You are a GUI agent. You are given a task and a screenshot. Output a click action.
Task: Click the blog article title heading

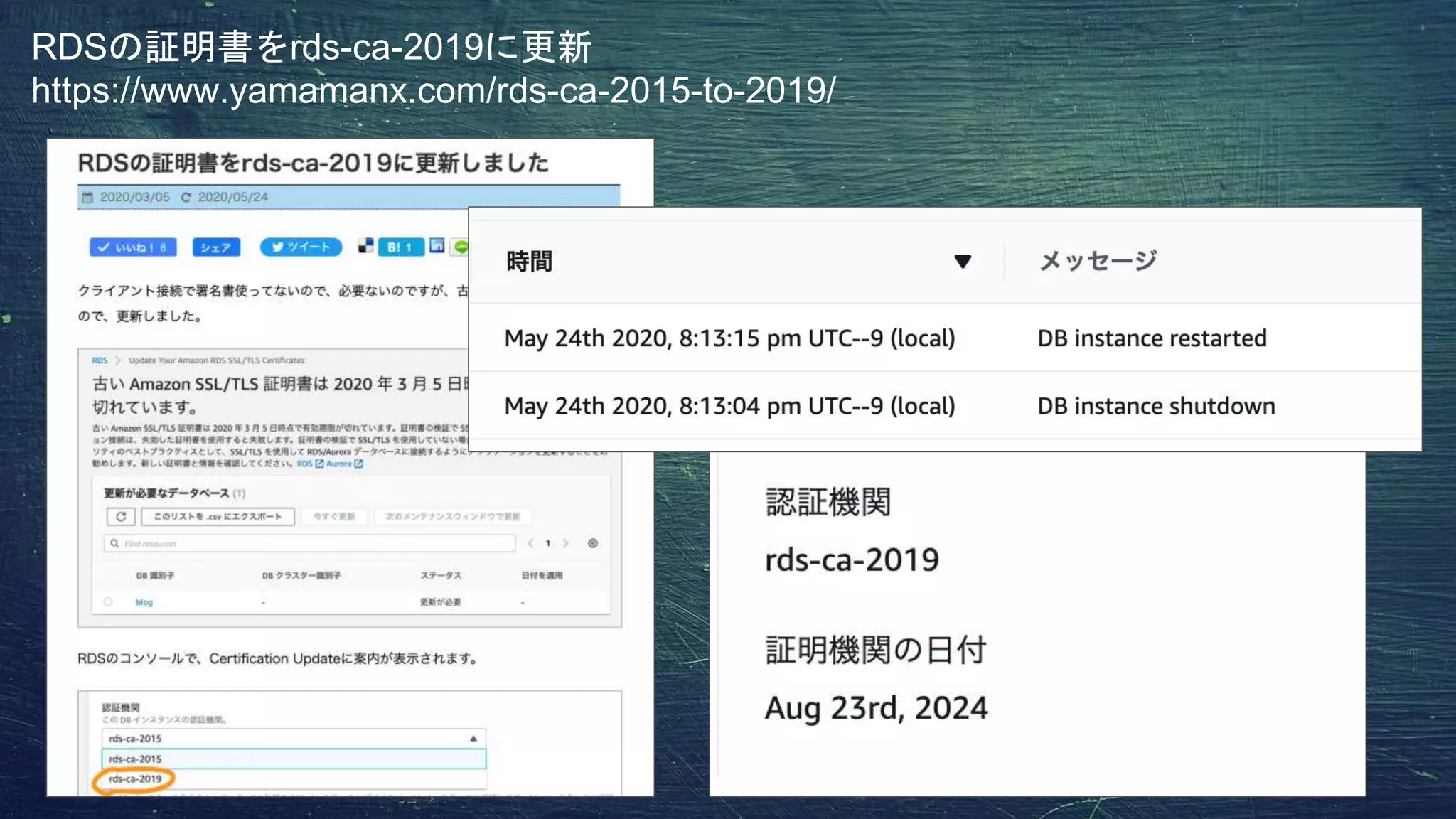[x=313, y=163]
